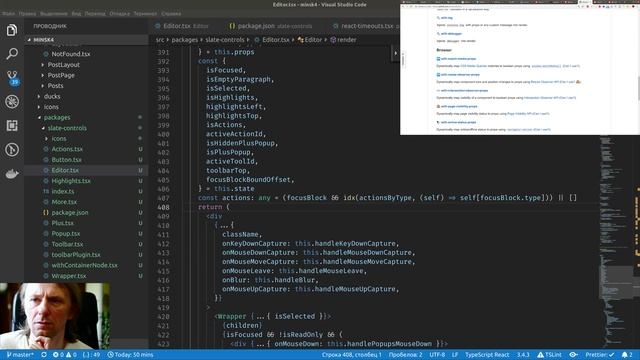Open Actions.tsx in the explorer
Screen dimensions: 640x360
tap(67, 149)
